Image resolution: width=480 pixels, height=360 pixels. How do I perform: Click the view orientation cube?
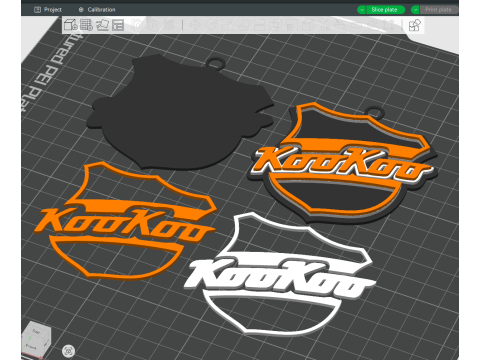pos(36,339)
